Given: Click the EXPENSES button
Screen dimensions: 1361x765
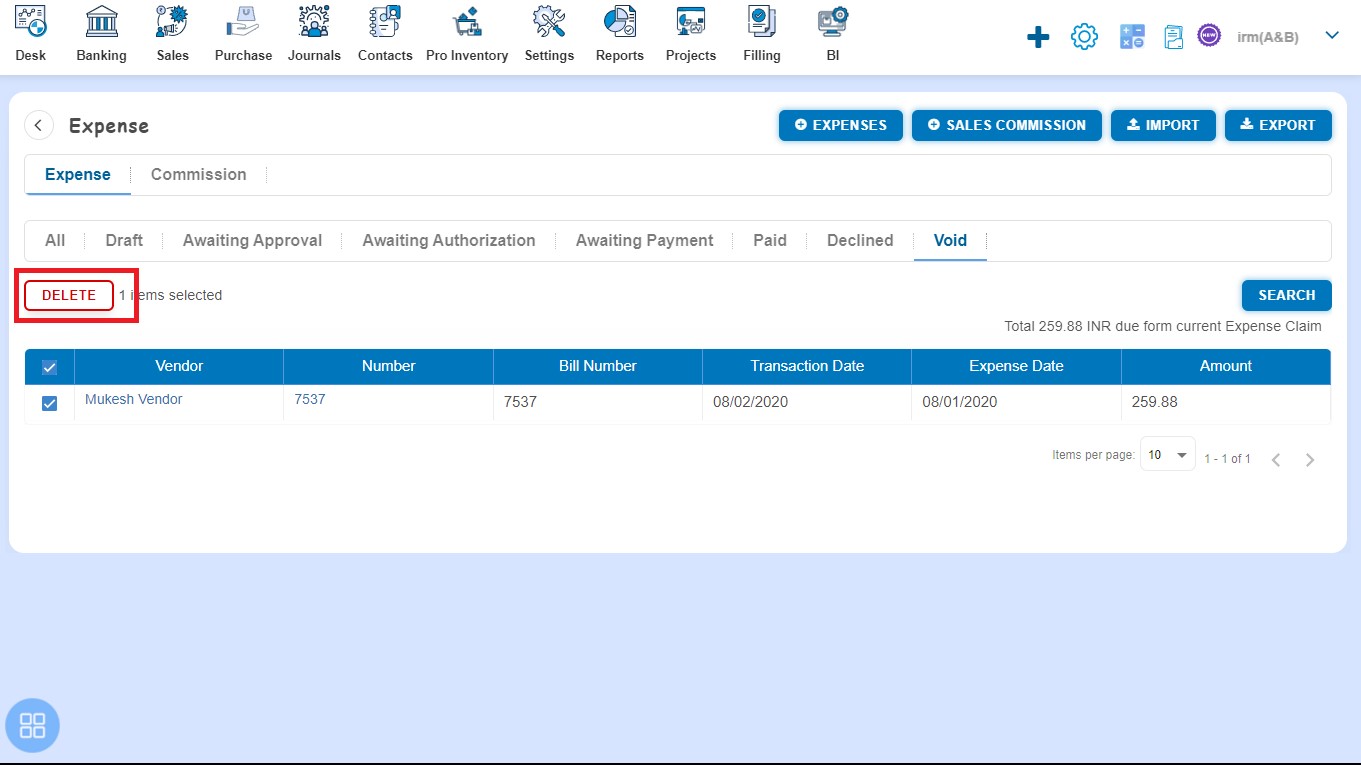Looking at the screenshot, I should coord(841,125).
